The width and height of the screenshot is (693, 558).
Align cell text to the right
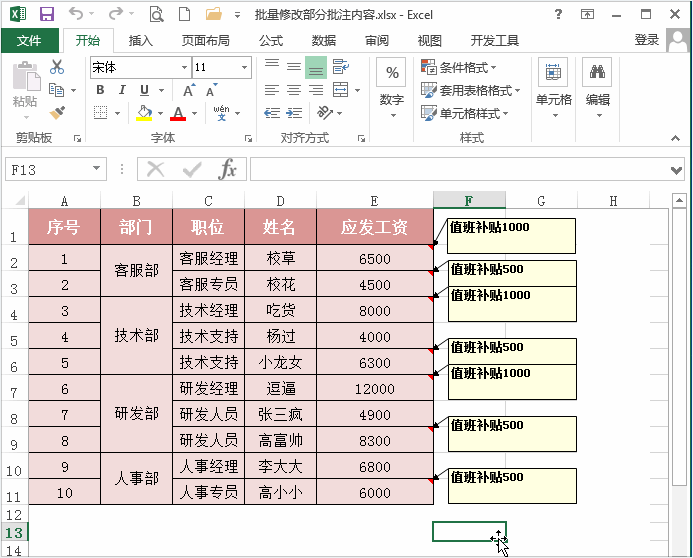click(x=316, y=90)
